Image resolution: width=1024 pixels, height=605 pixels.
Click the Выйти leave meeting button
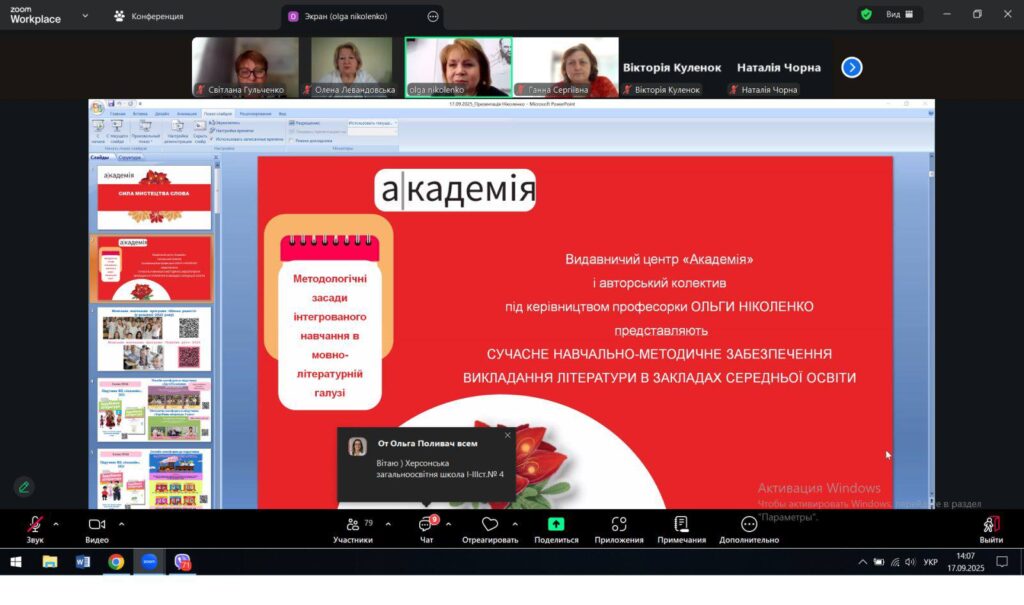coord(991,525)
